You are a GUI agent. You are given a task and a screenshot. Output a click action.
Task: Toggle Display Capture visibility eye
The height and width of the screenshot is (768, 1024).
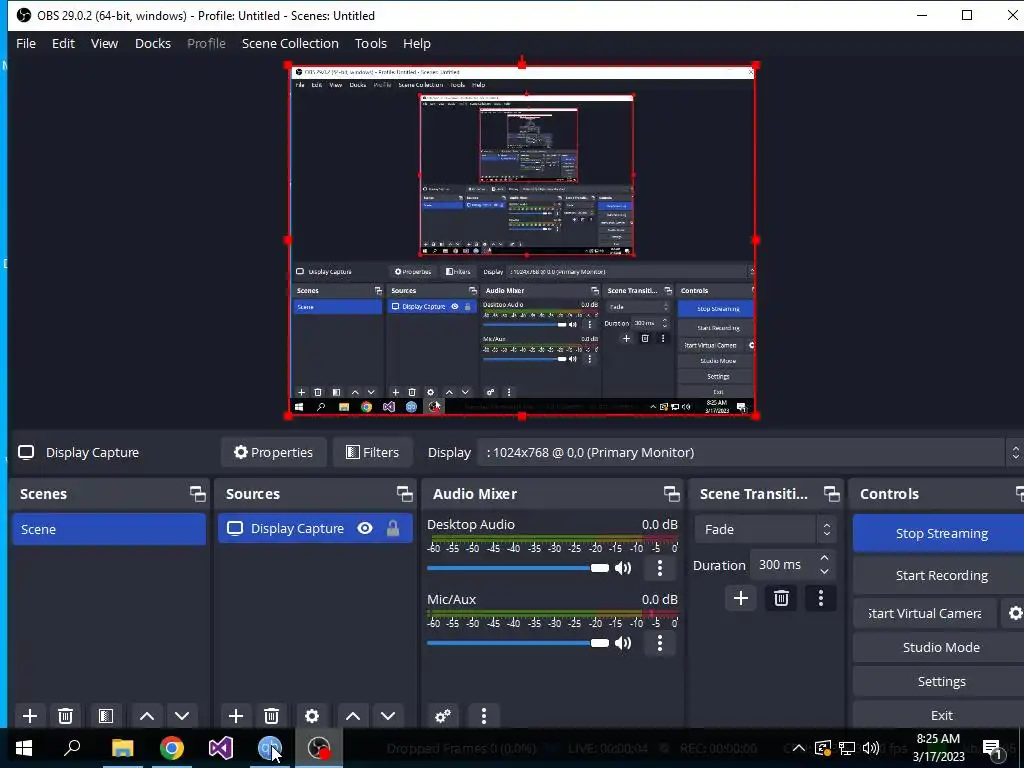coord(365,528)
